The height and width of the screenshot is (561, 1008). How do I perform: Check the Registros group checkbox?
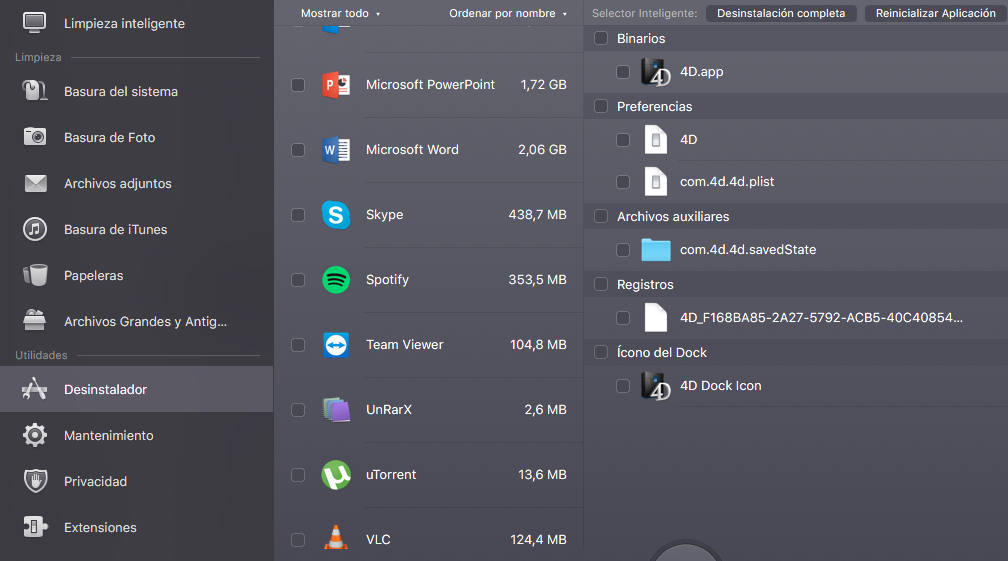601,284
